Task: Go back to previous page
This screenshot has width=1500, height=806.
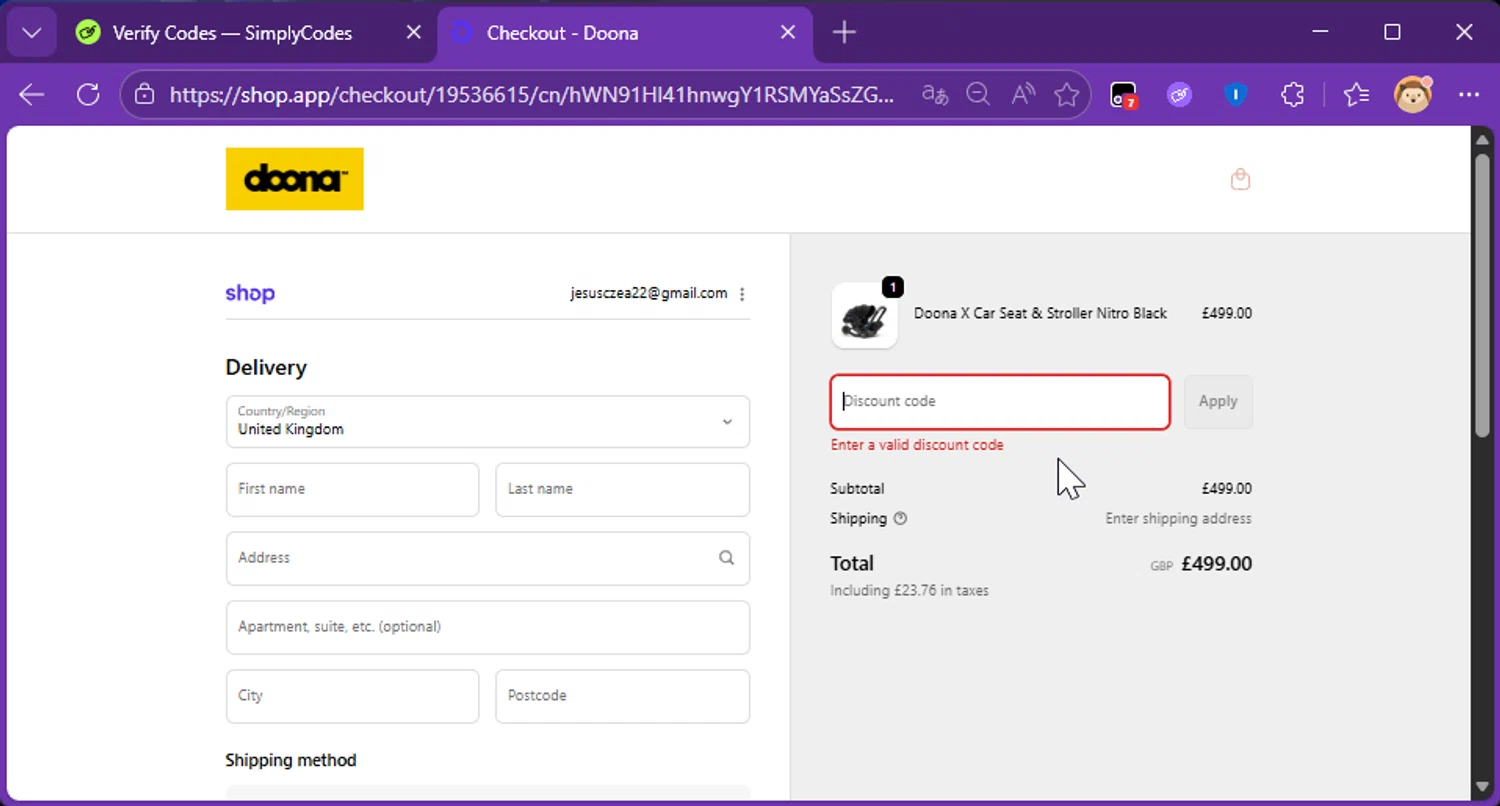Action: 32,95
